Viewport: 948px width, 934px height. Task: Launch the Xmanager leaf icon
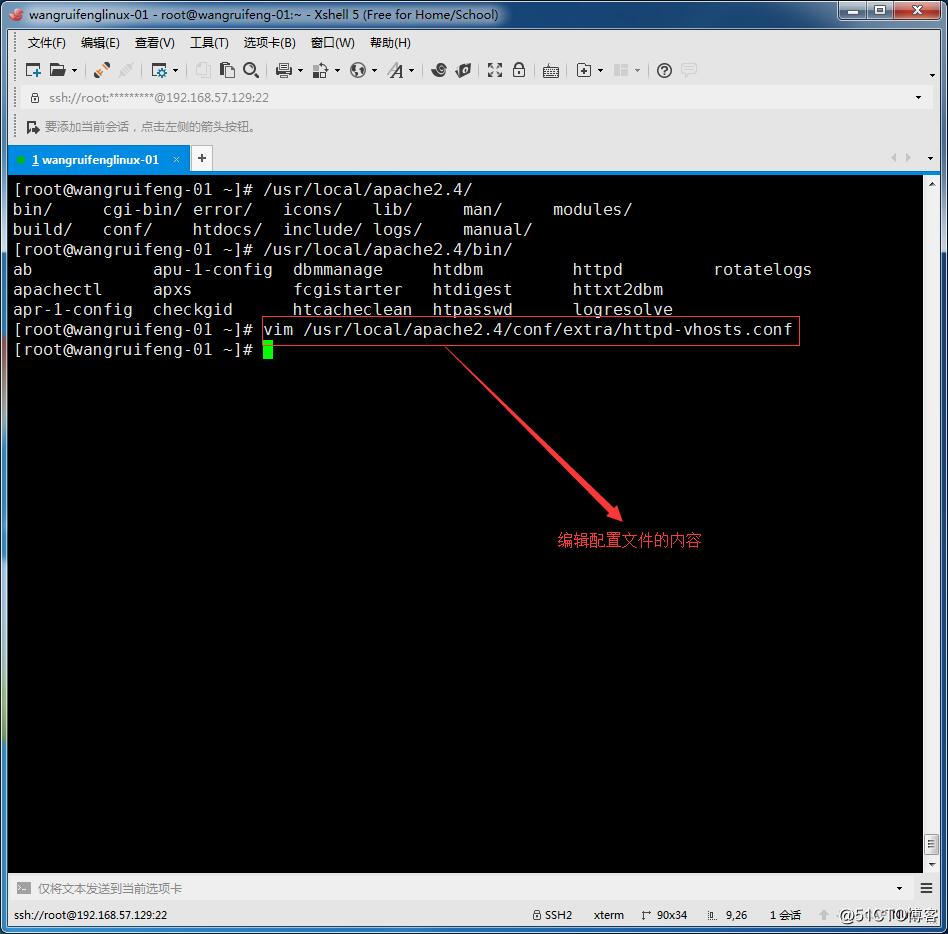point(463,70)
